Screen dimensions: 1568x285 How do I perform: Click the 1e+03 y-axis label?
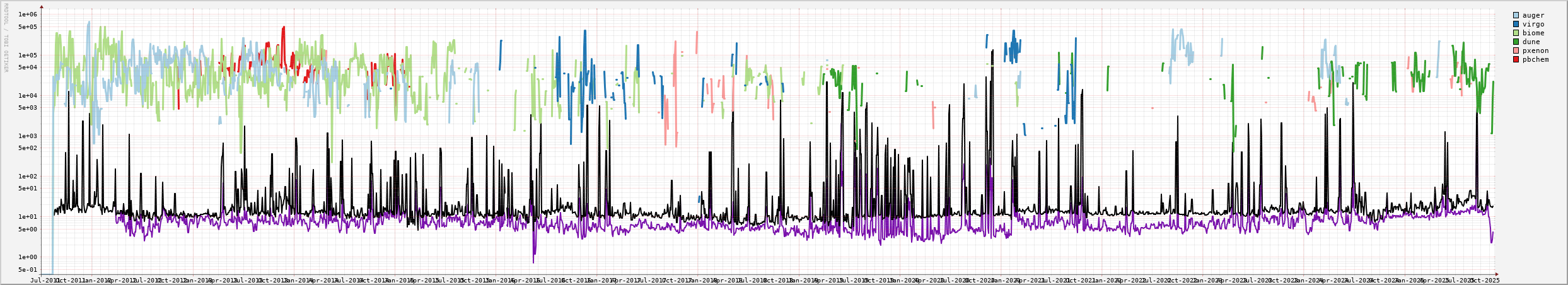[x=28, y=136]
